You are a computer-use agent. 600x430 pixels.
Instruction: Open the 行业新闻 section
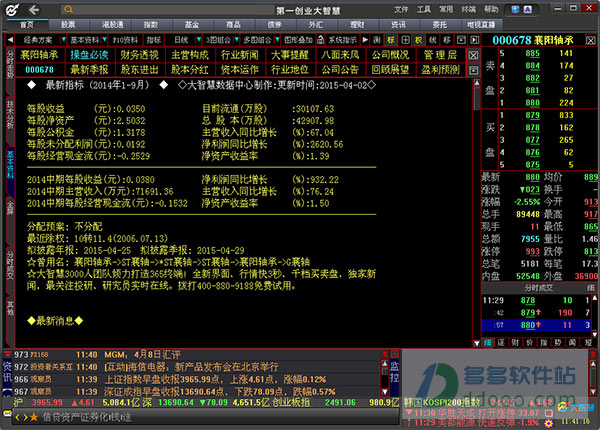240,55
